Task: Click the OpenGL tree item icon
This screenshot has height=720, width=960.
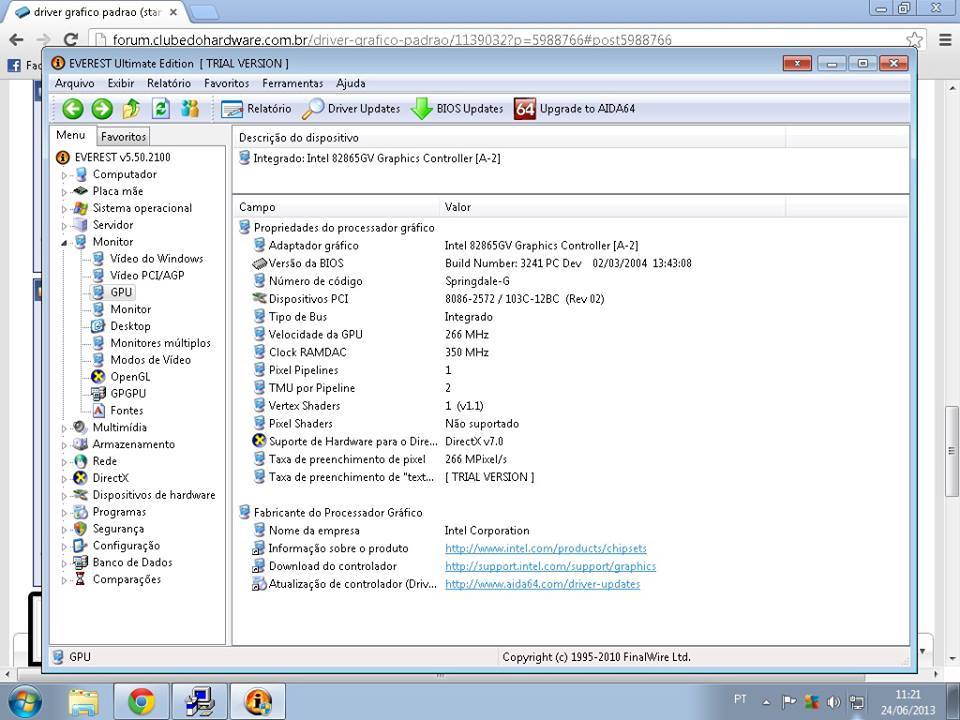Action: (x=98, y=377)
